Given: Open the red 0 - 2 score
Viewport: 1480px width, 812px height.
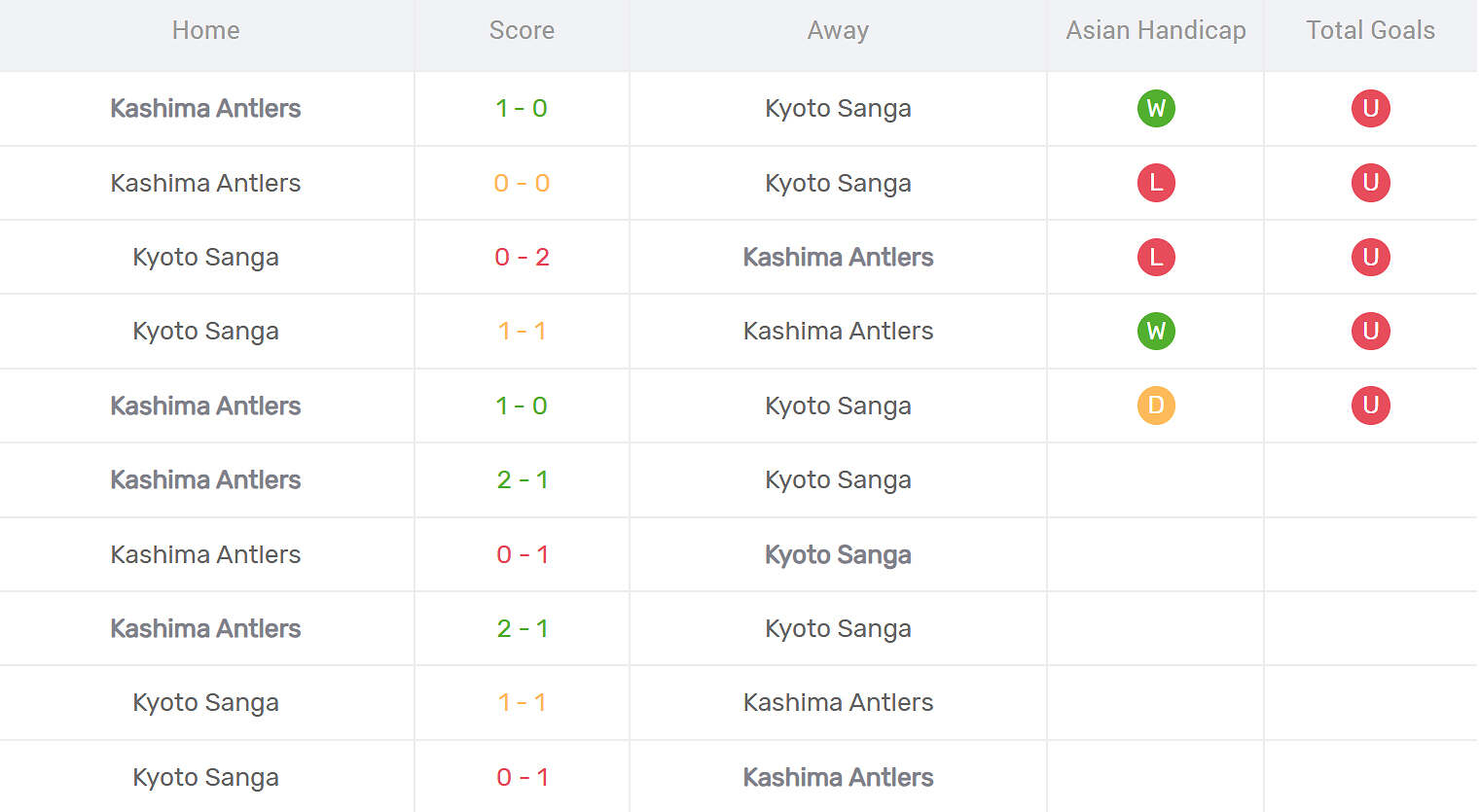Looking at the screenshot, I should tap(522, 257).
